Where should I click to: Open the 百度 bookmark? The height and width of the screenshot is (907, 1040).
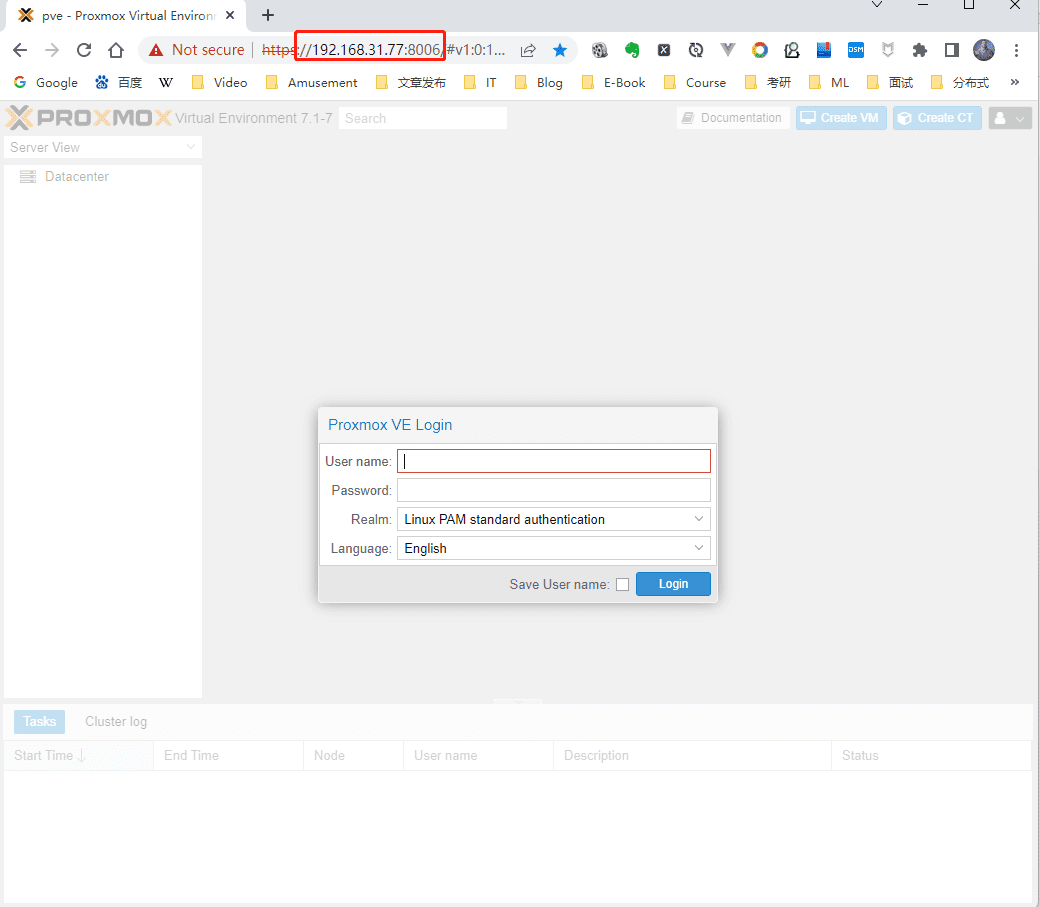[119, 82]
